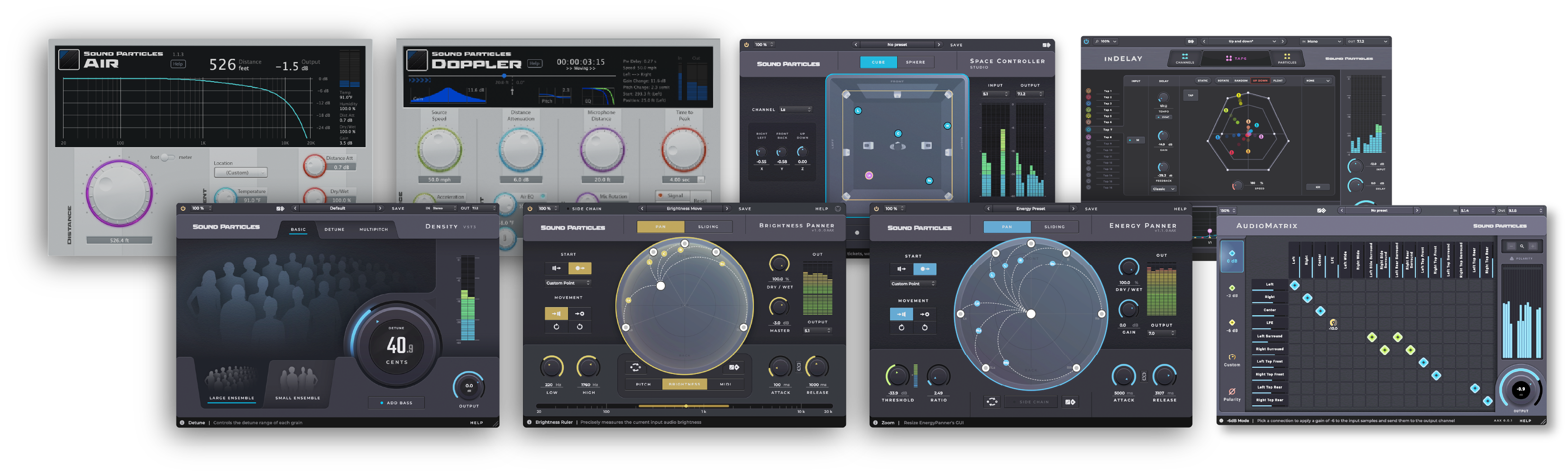Viewport: 1568px width, 476px height.
Task: Click the Brightness Ruler slider in Brightness Panner
Action: point(685,406)
